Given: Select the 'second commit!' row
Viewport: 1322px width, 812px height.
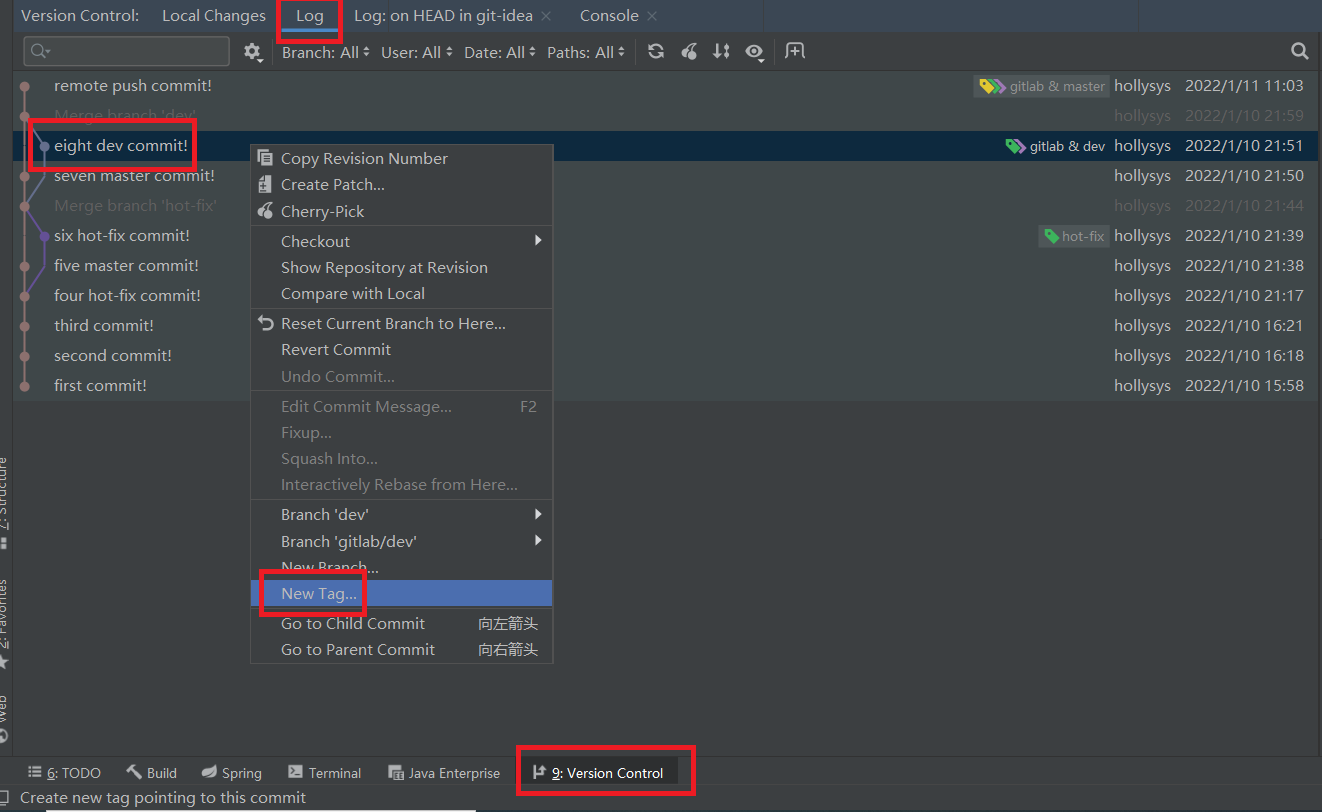Looking at the screenshot, I should click(x=665, y=356).
